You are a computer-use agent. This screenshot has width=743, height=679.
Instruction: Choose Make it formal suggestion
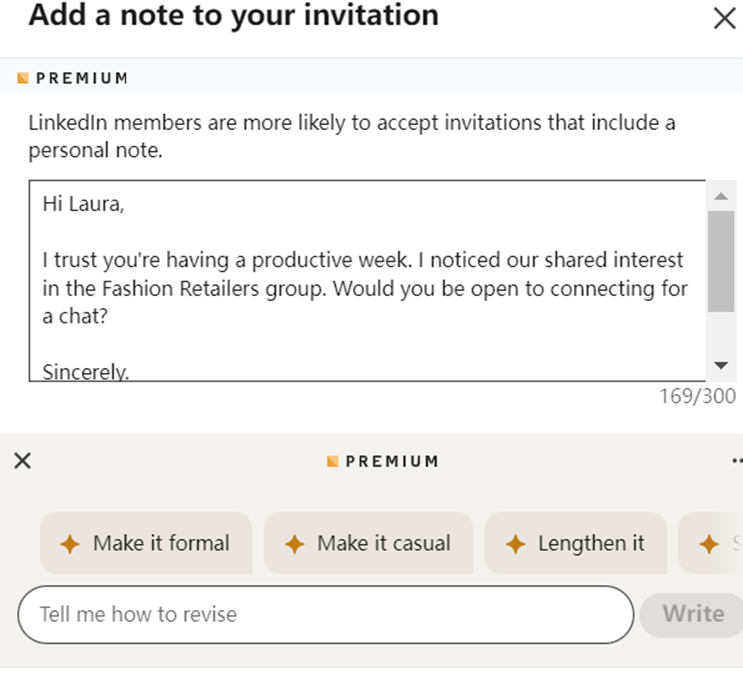pyautogui.click(x=146, y=543)
